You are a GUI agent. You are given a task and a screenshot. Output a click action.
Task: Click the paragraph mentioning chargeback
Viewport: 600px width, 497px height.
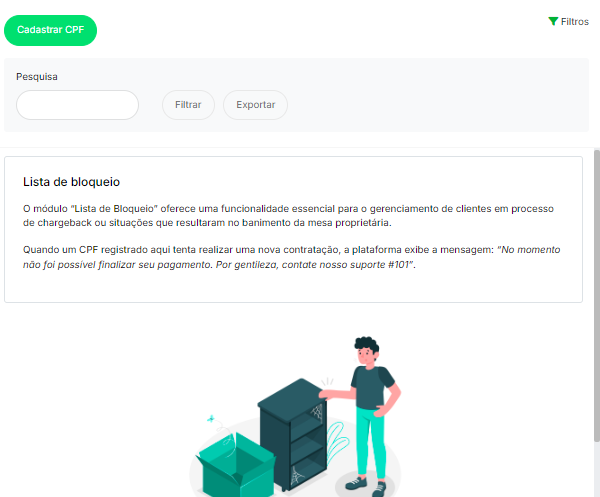point(288,216)
